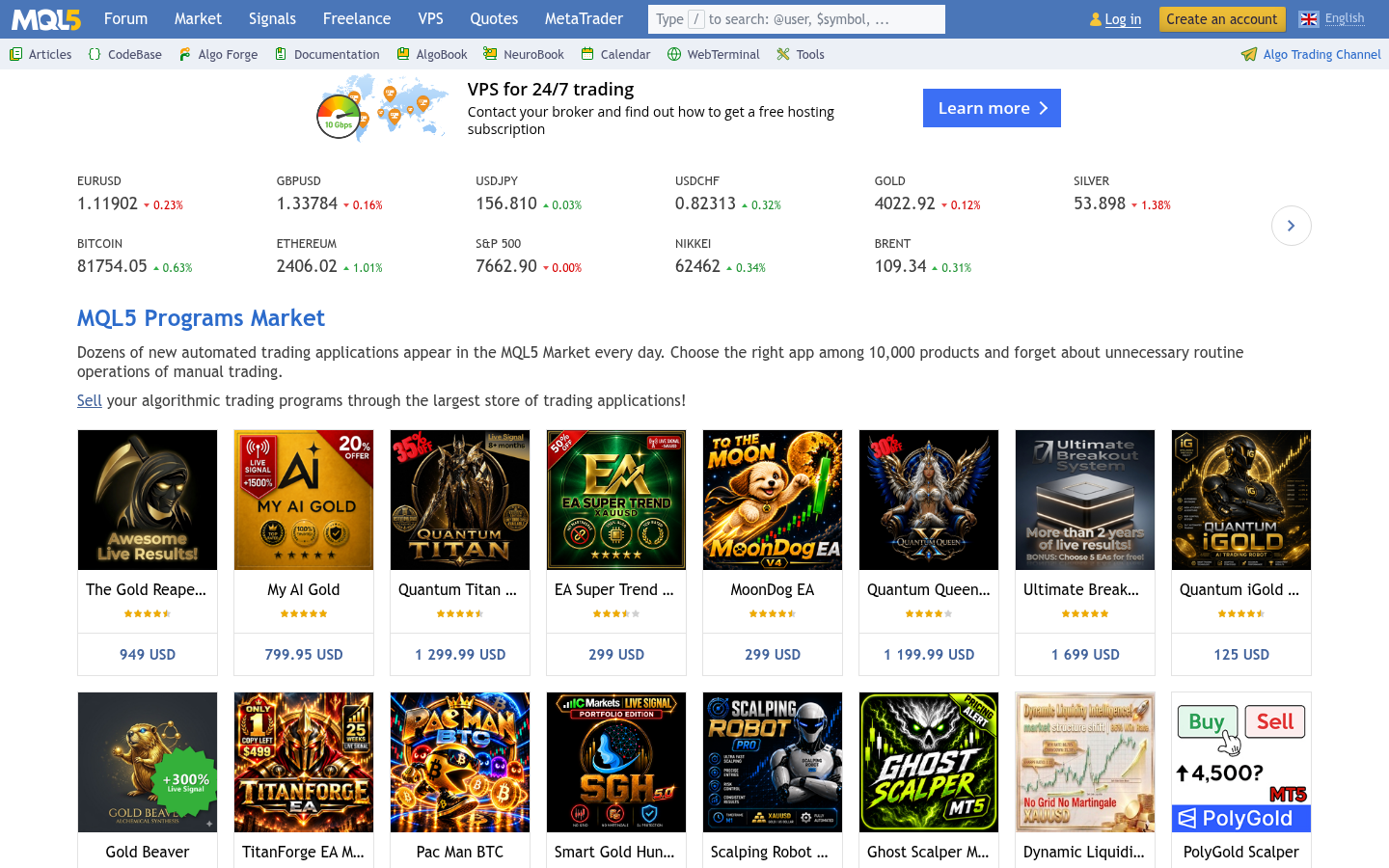Open the Algo Forge icon
Image resolution: width=1389 pixels, height=868 pixels.
[184, 54]
